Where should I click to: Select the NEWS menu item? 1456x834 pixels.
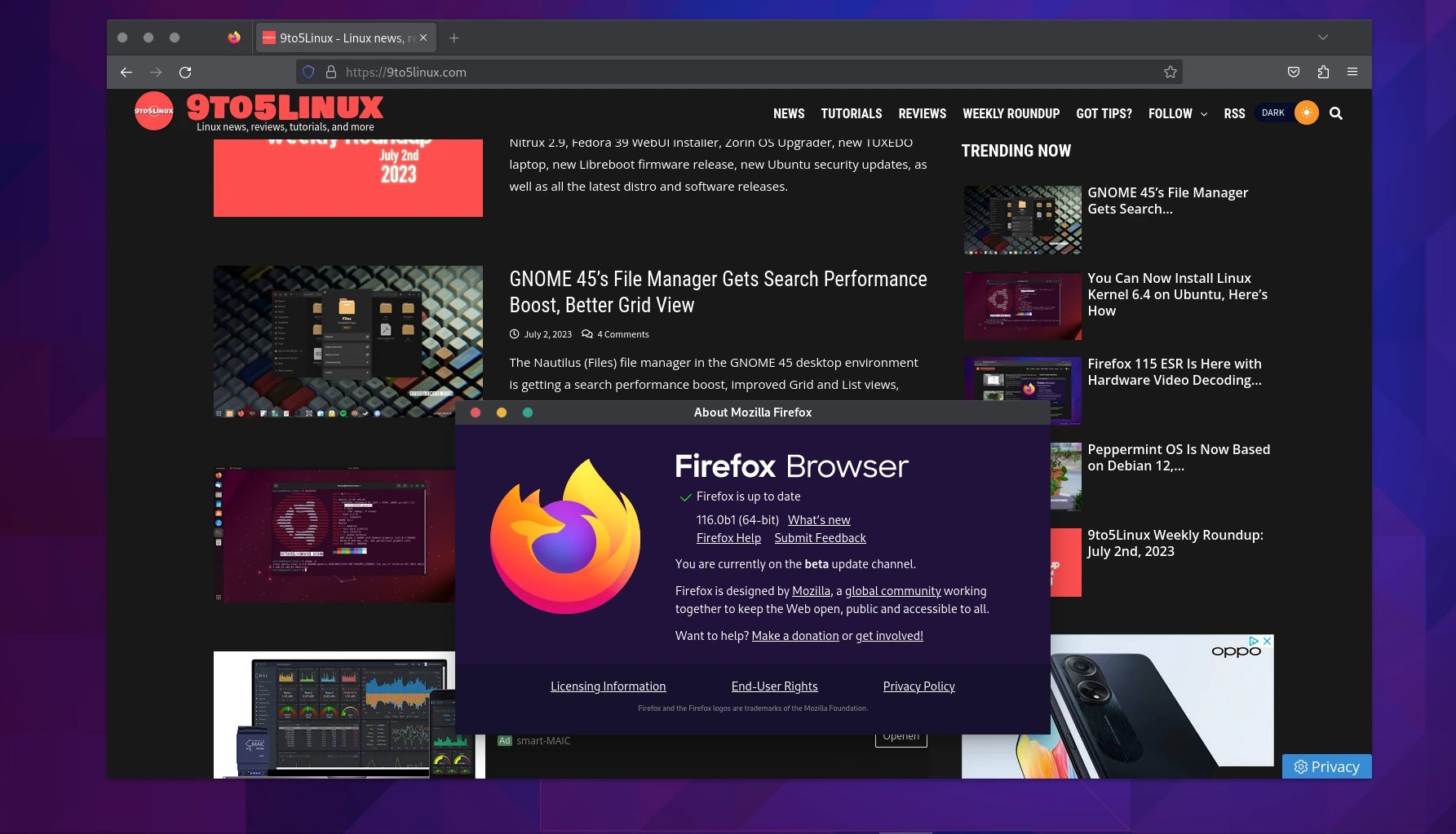pyautogui.click(x=788, y=113)
